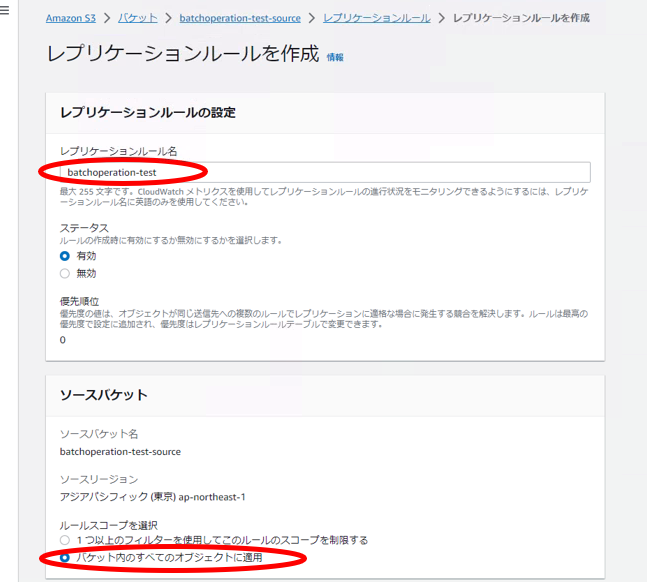Select the 有効 status radio button

65,256
